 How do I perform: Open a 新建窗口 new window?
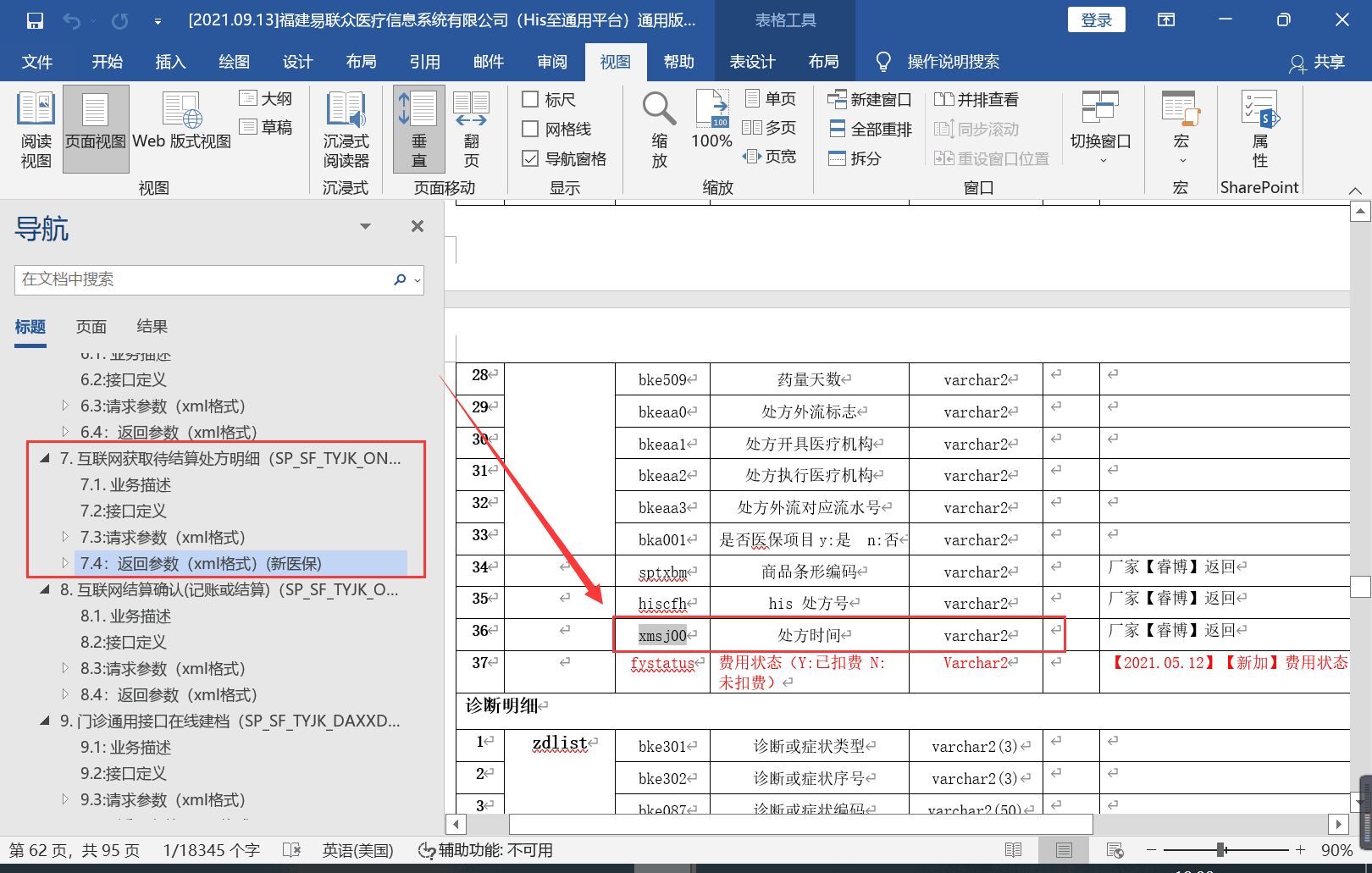869,100
